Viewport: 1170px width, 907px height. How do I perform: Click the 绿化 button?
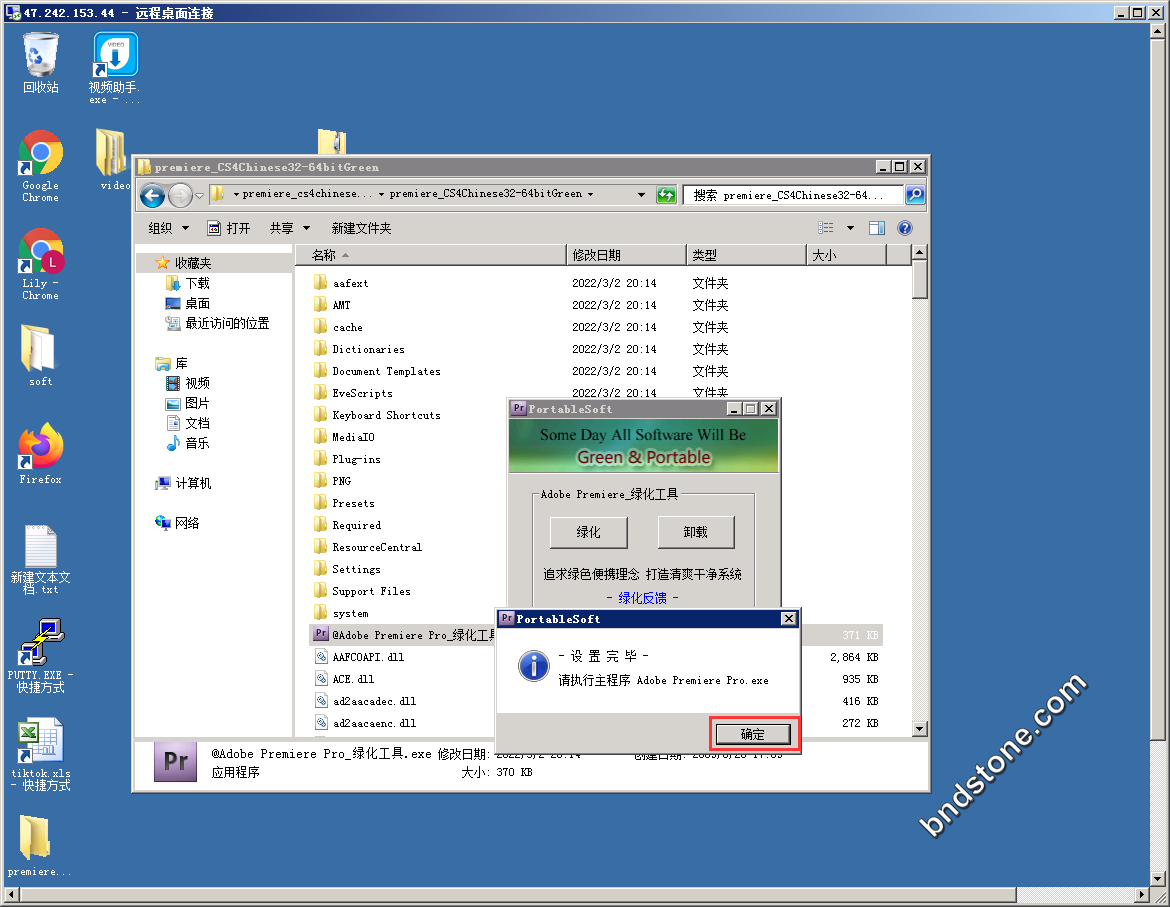588,532
